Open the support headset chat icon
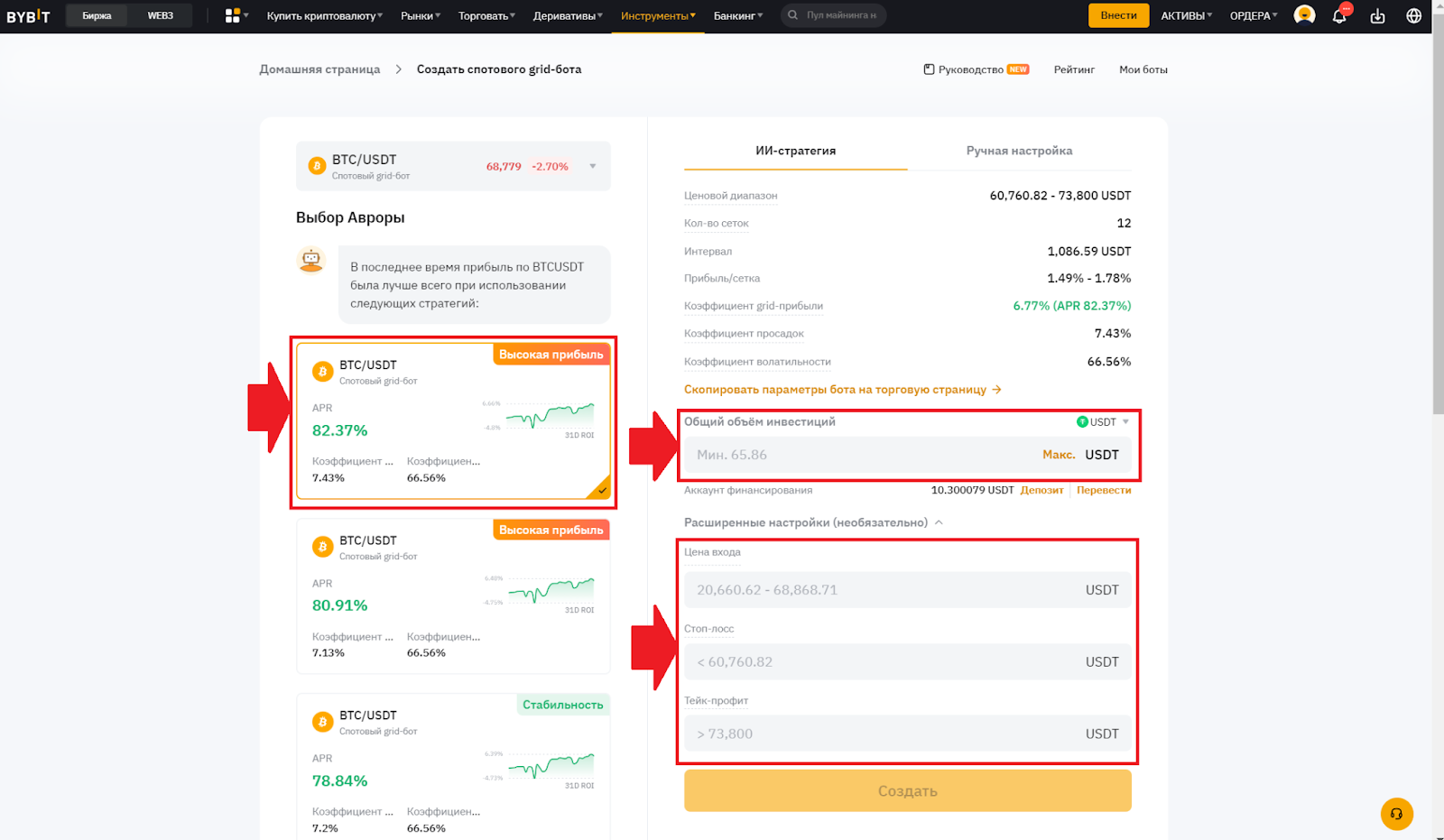The height and width of the screenshot is (840, 1444). [1396, 814]
